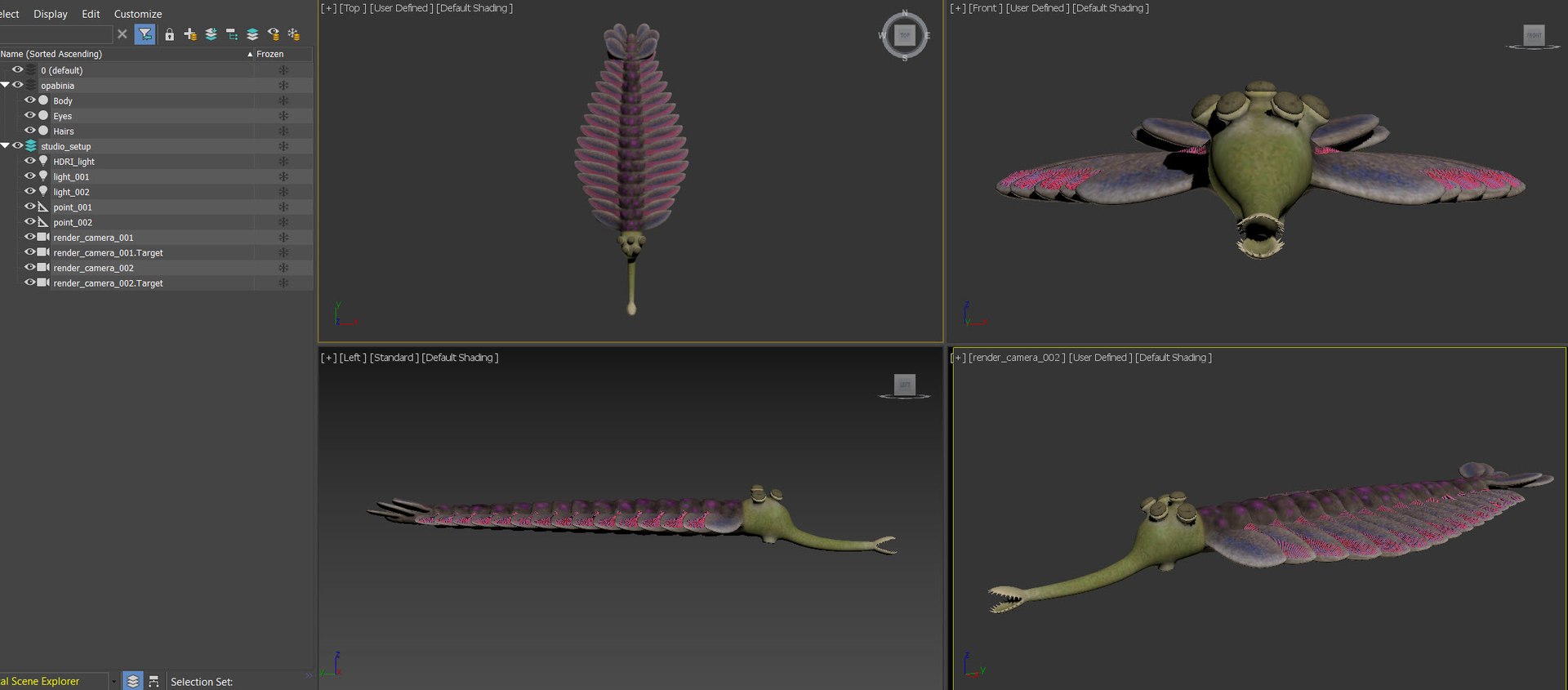Open Left viewport [Left] view label
The height and width of the screenshot is (690, 1568).
coord(353,358)
